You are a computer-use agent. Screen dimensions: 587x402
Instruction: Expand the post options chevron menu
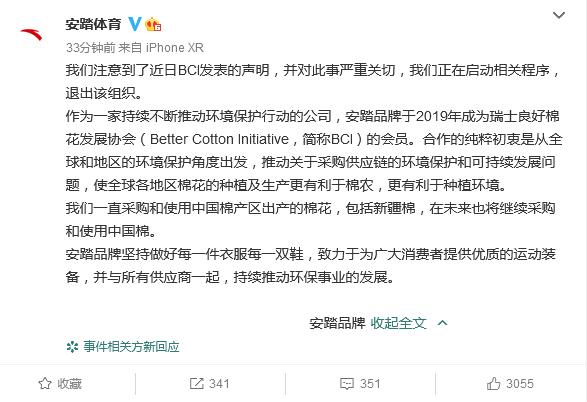pos(559,15)
